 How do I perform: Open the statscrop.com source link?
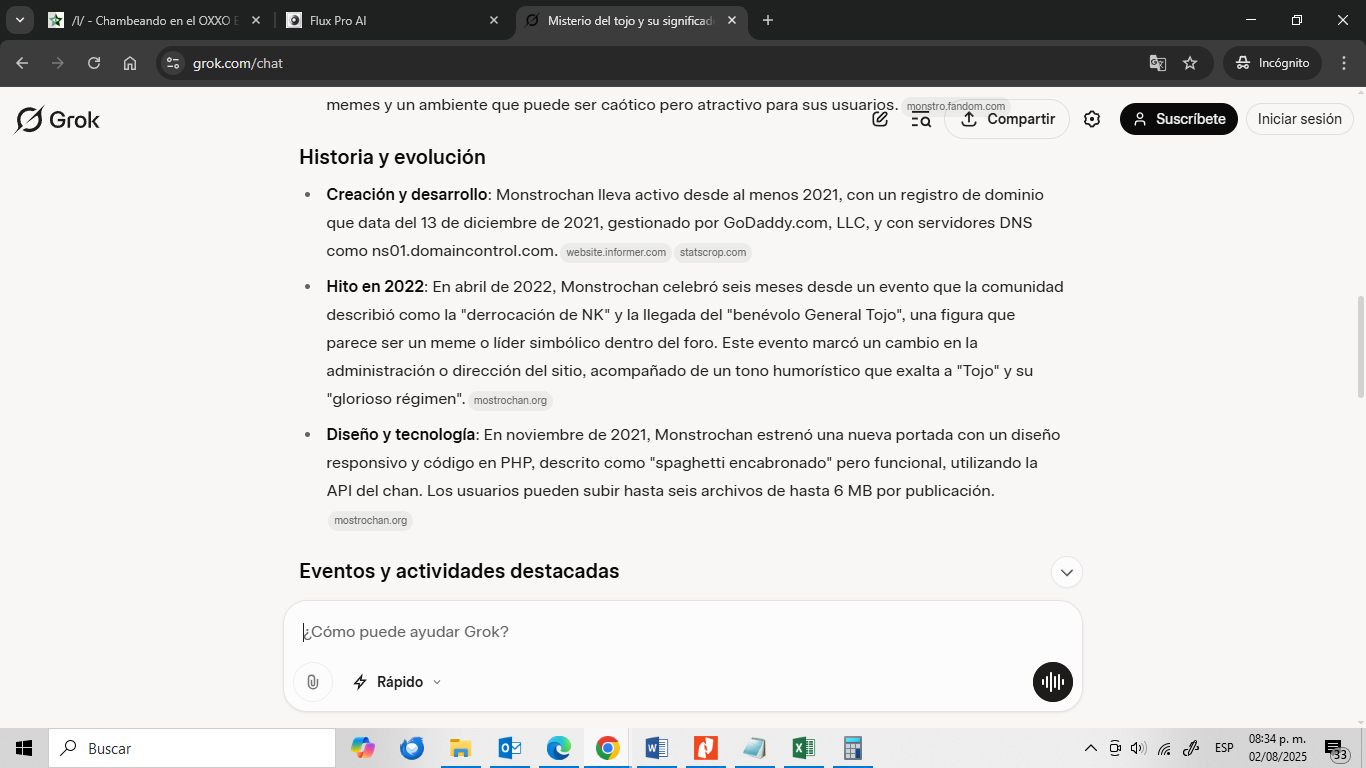pyautogui.click(x=713, y=253)
